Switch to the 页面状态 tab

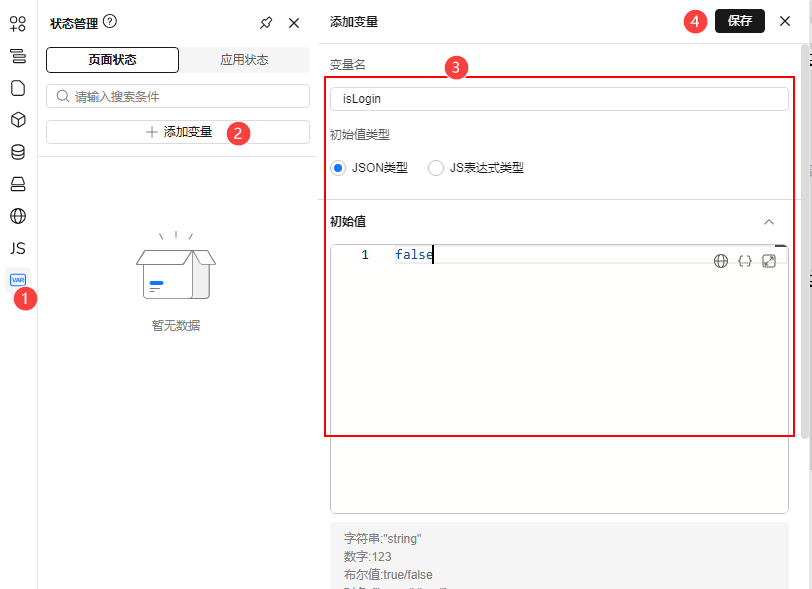click(x=112, y=60)
